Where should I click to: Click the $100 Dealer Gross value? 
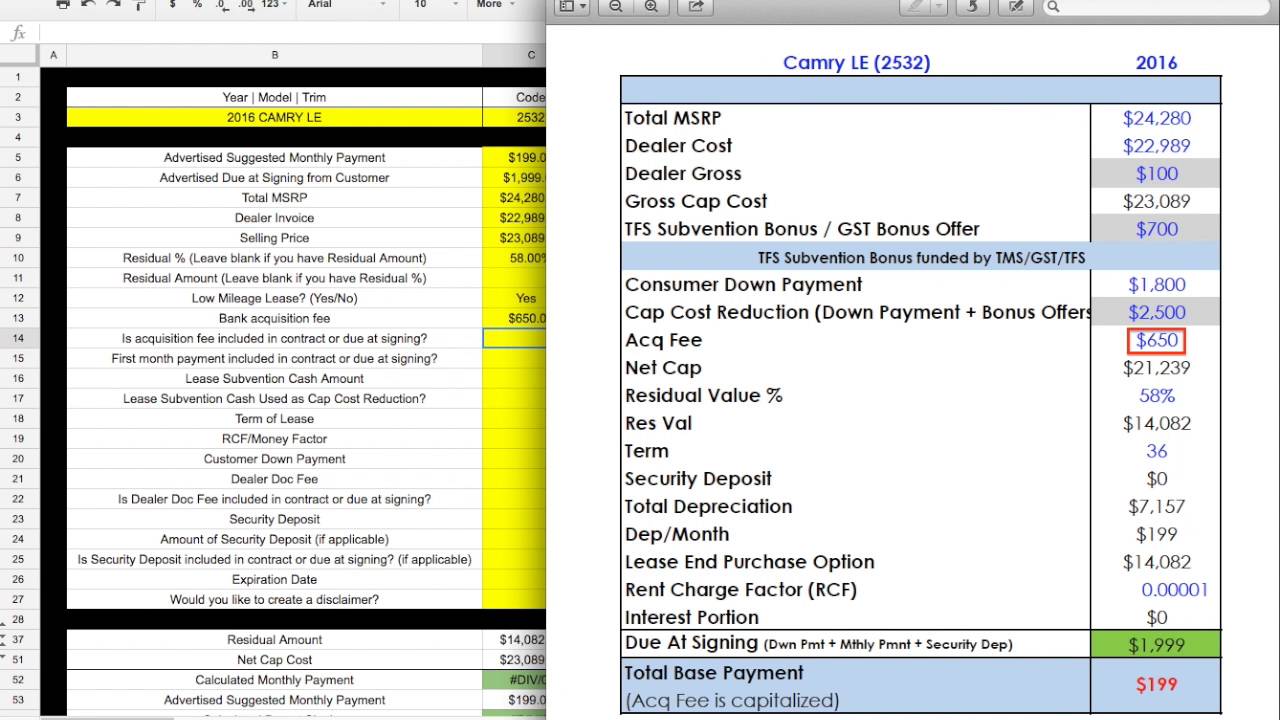(x=1156, y=173)
